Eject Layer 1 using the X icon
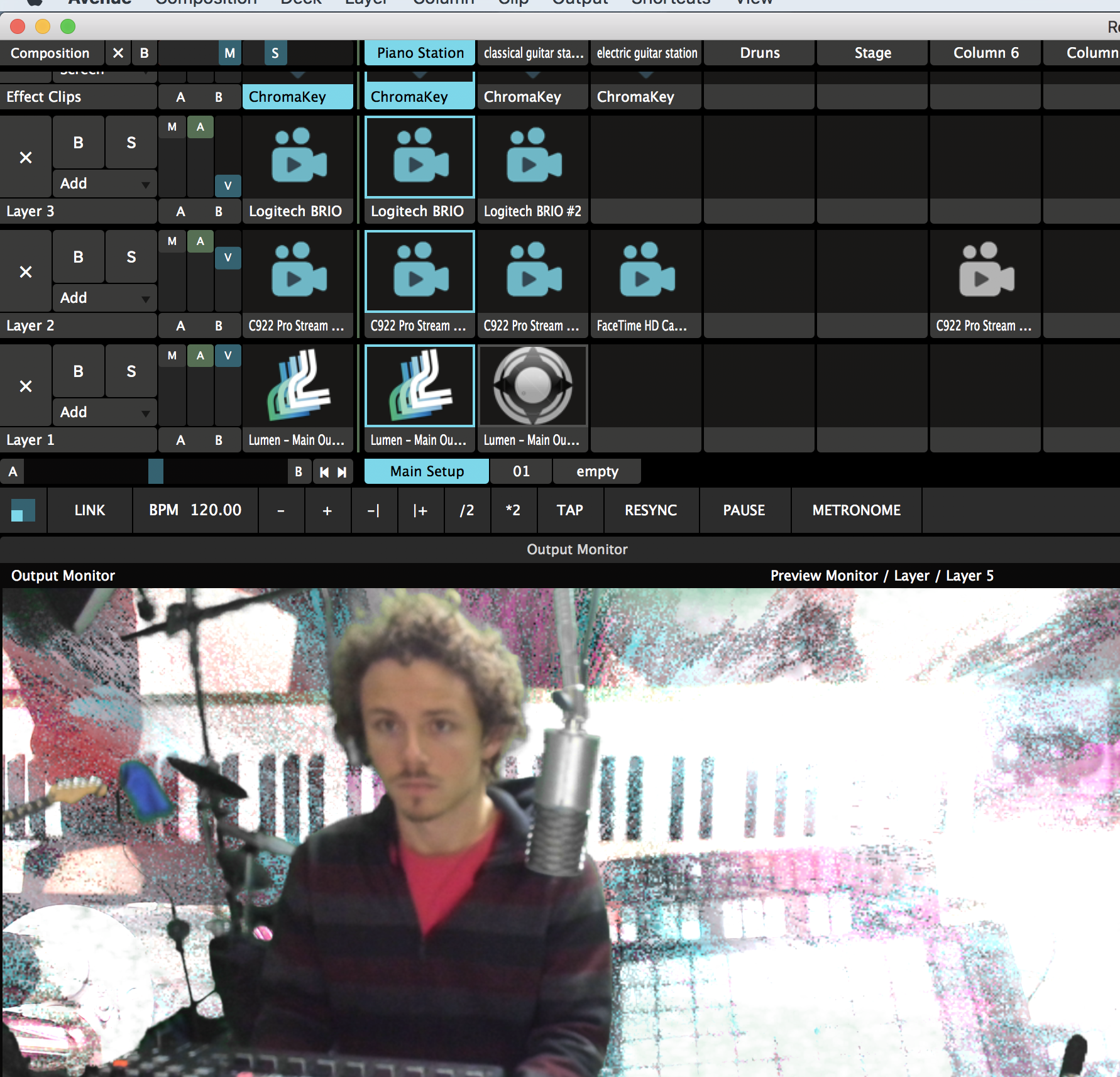This screenshot has height=1077, width=1120. pos(26,386)
